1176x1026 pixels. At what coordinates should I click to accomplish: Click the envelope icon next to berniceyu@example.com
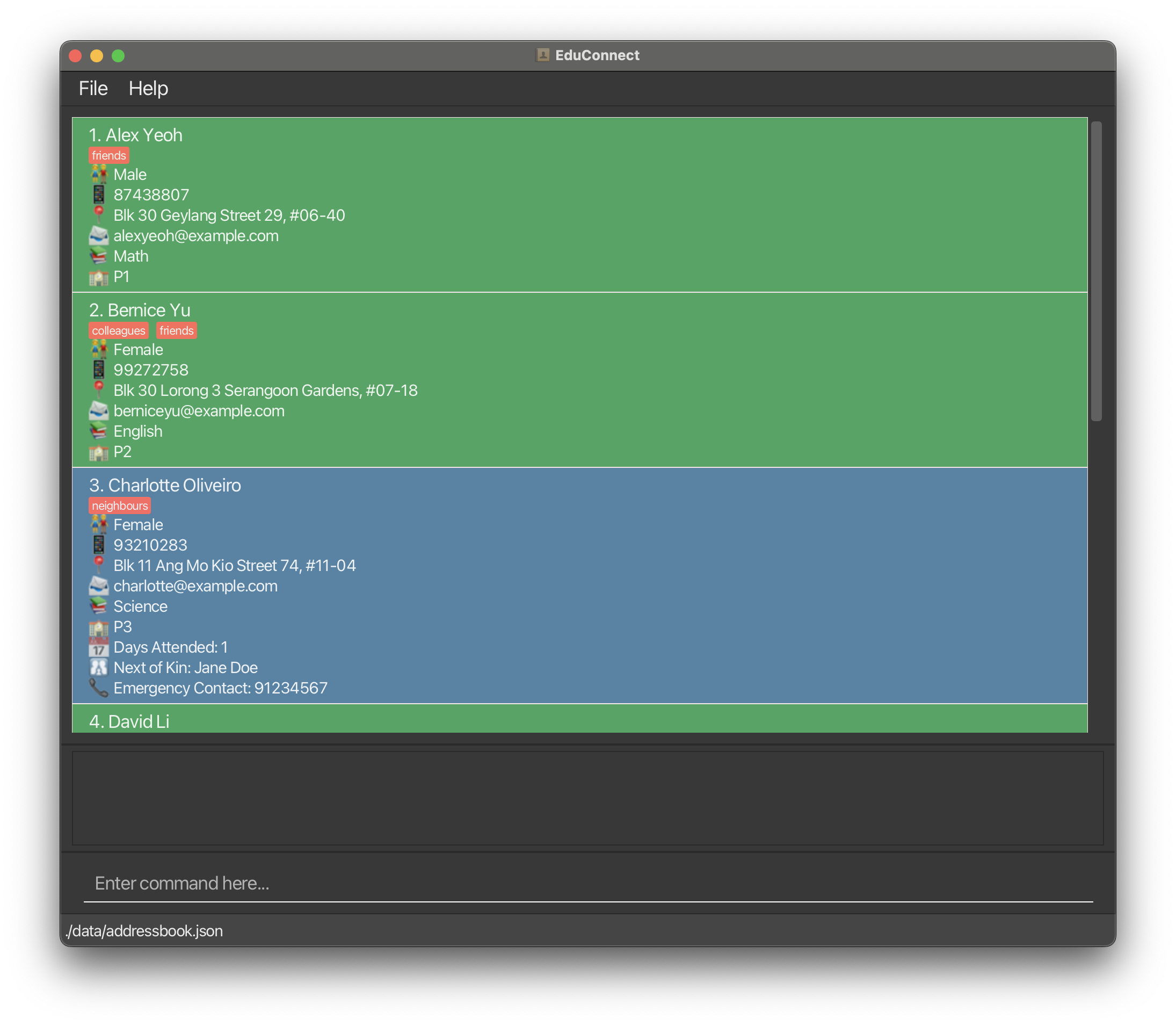(x=98, y=410)
